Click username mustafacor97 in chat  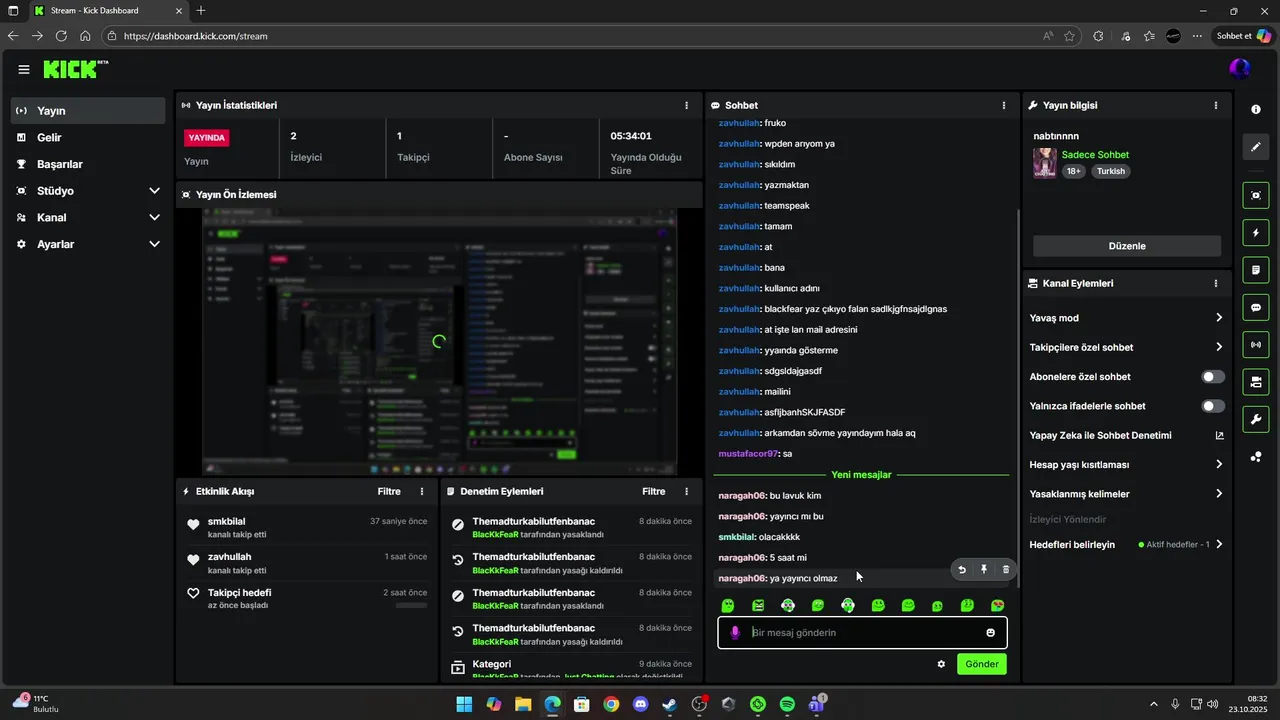(x=748, y=454)
